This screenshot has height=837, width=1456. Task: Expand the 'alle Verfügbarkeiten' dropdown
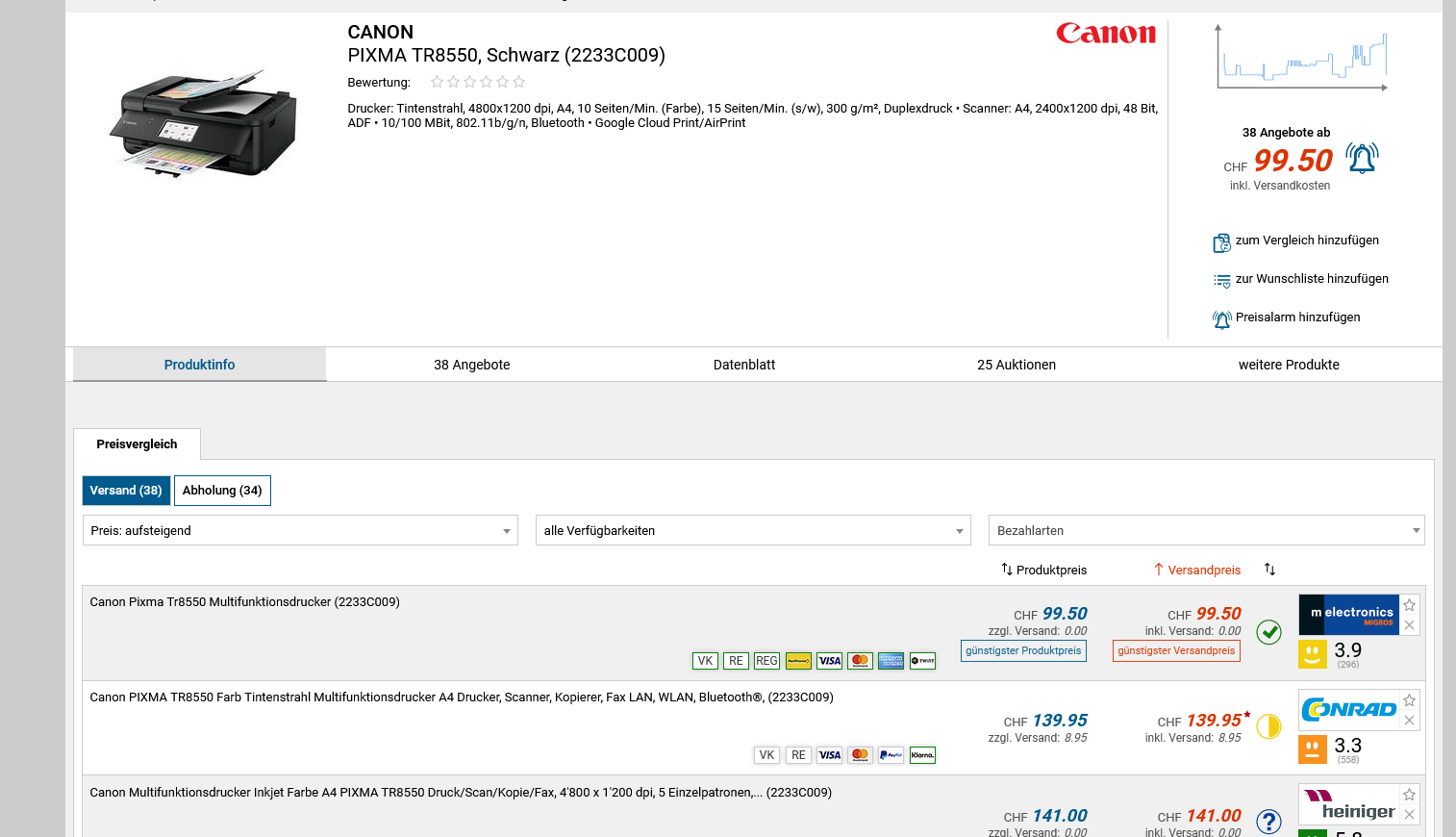tap(753, 530)
